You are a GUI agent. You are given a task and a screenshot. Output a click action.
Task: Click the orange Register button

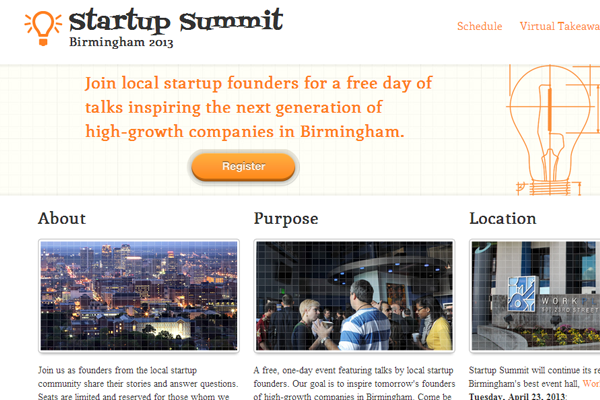pyautogui.click(x=243, y=167)
